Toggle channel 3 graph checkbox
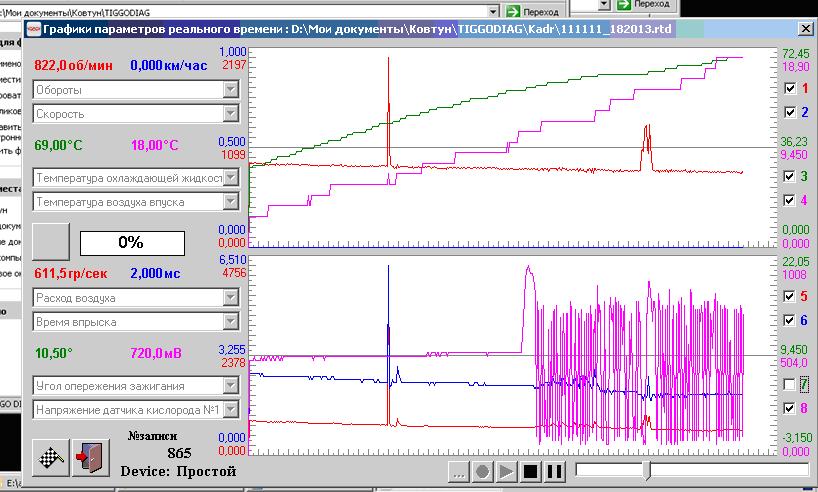This screenshot has width=818, height=492. click(790, 176)
